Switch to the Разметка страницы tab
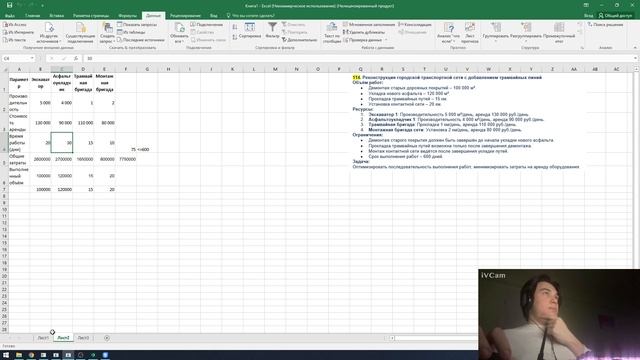 click(x=91, y=16)
